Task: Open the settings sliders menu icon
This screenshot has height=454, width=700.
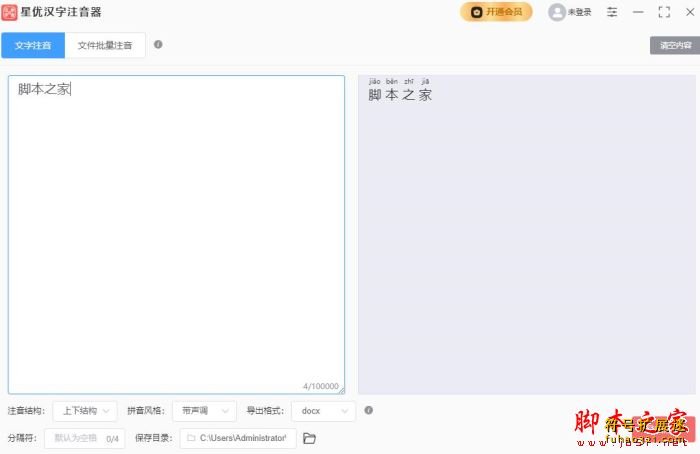Action: pos(612,12)
